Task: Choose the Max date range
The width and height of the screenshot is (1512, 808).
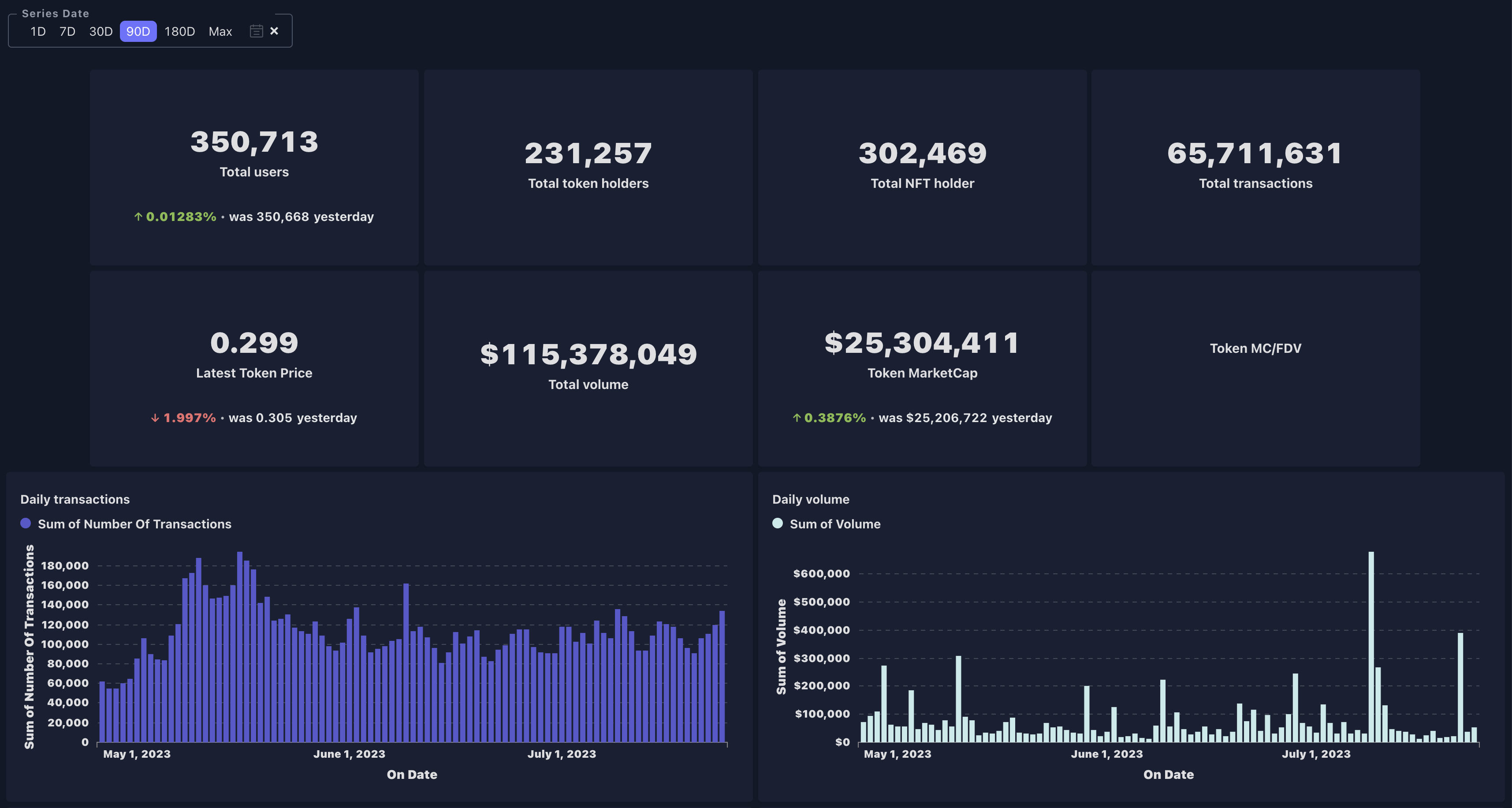Action: pos(220,32)
